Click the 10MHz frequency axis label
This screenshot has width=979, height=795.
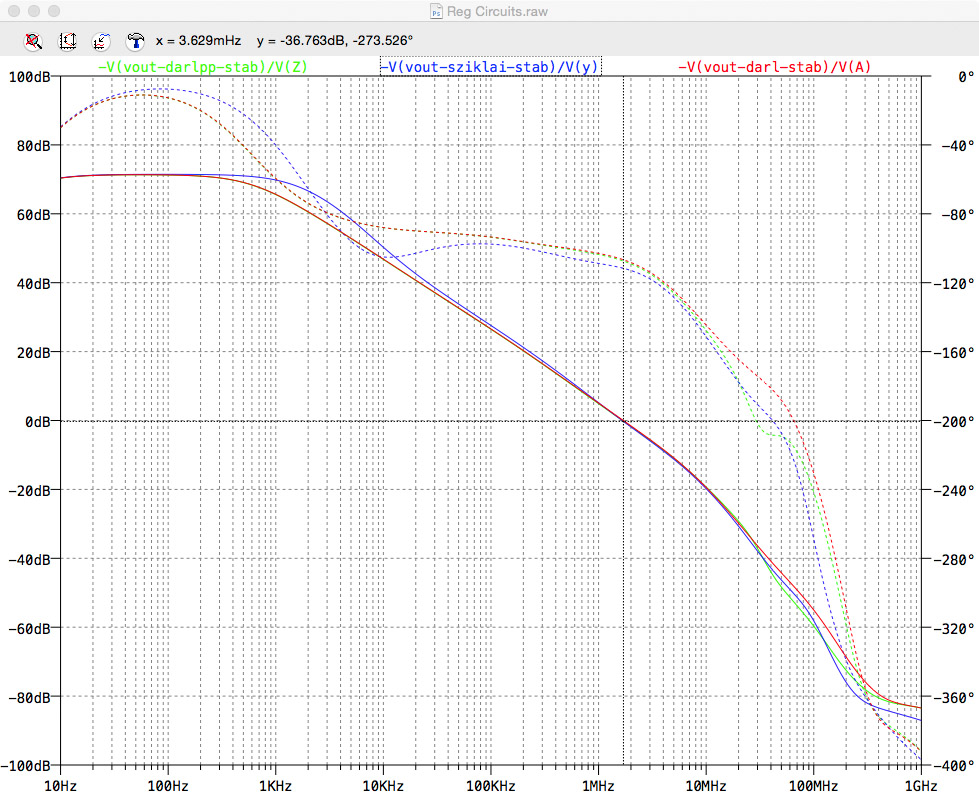[706, 786]
